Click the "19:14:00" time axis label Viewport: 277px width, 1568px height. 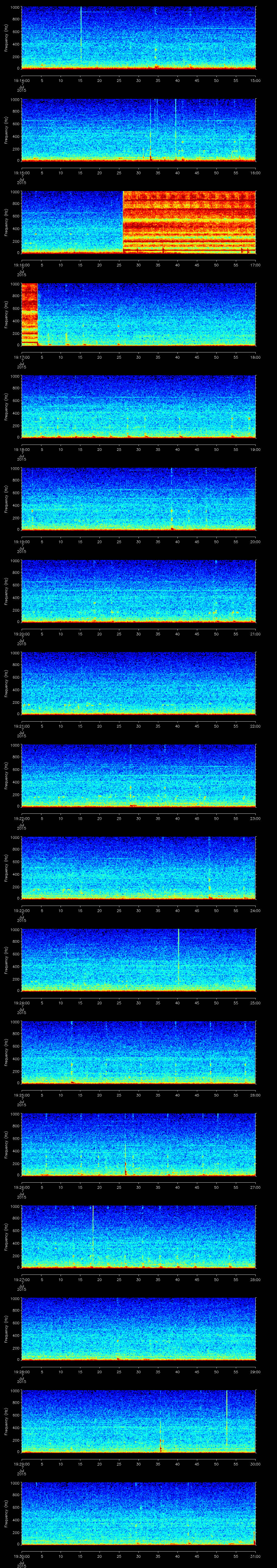[21, 80]
